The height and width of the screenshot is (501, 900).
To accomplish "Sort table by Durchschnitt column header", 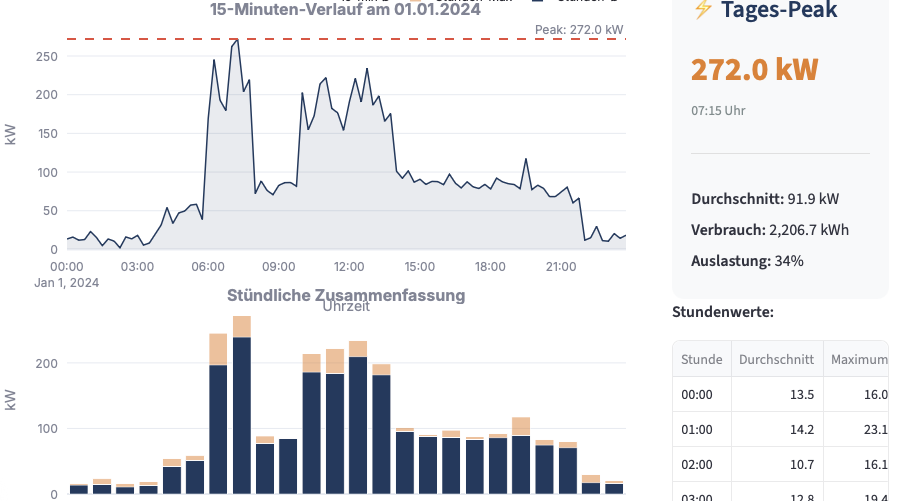I will pyautogui.click(x=776, y=359).
